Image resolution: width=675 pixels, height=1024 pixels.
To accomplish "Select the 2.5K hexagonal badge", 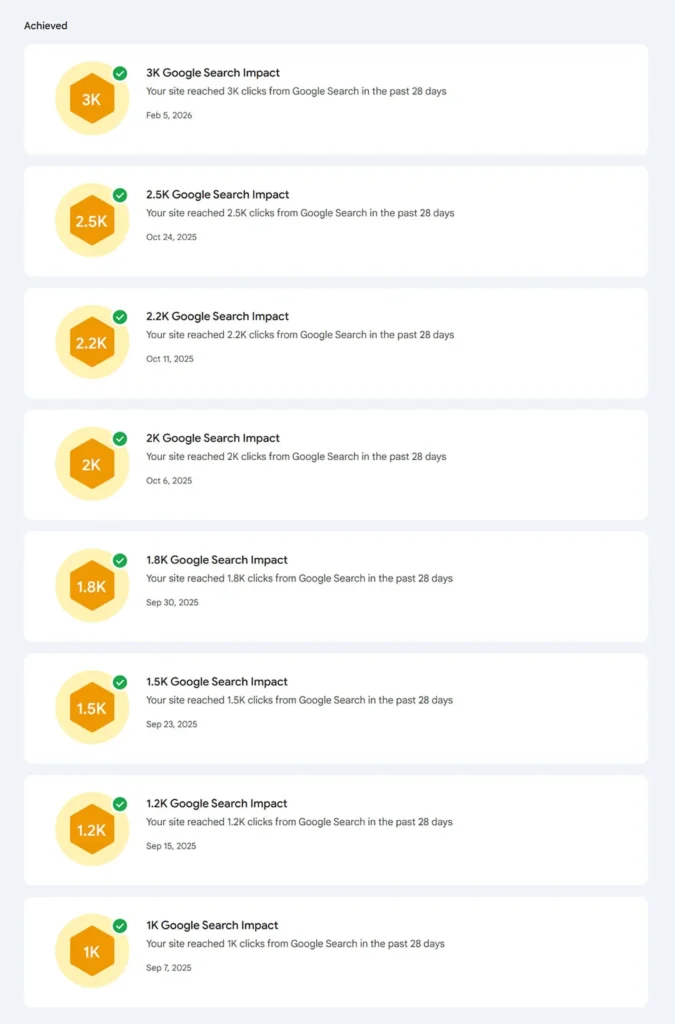I will pos(90,220).
